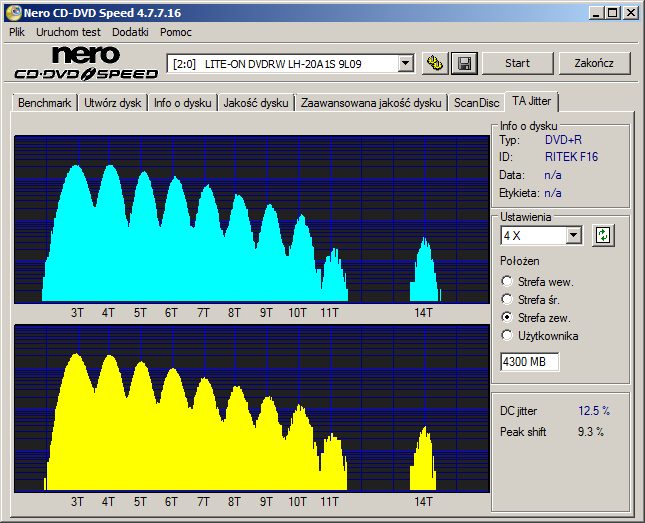Click the Start button
This screenshot has width=645, height=523.
point(517,63)
